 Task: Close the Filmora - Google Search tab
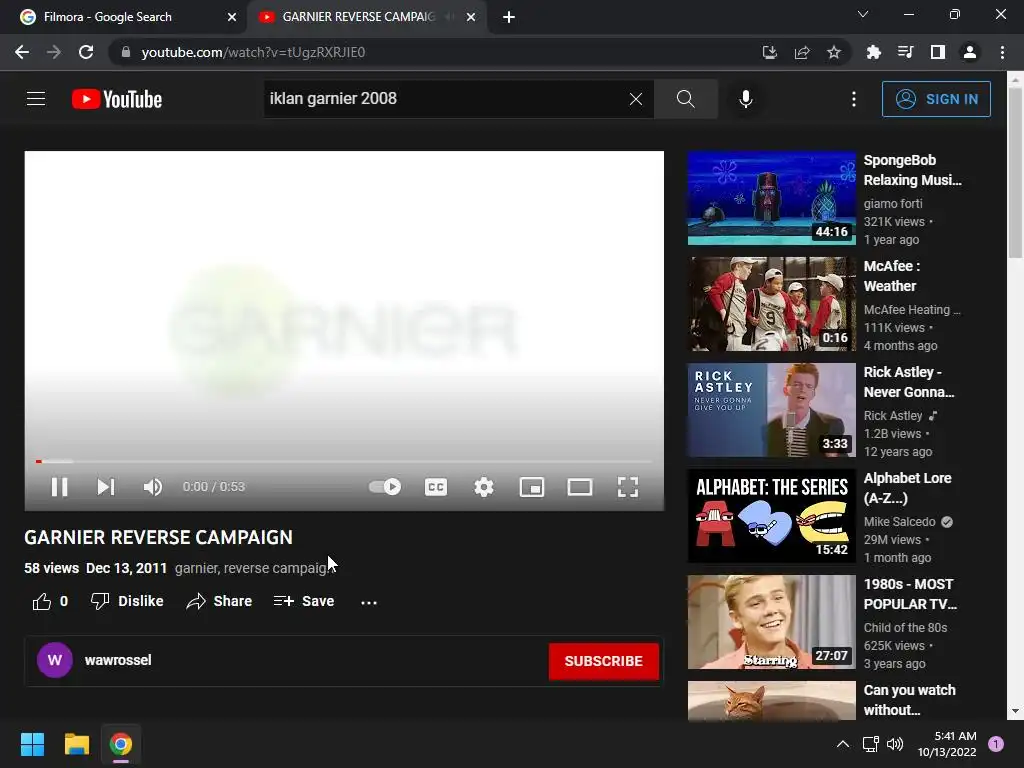tap(231, 17)
